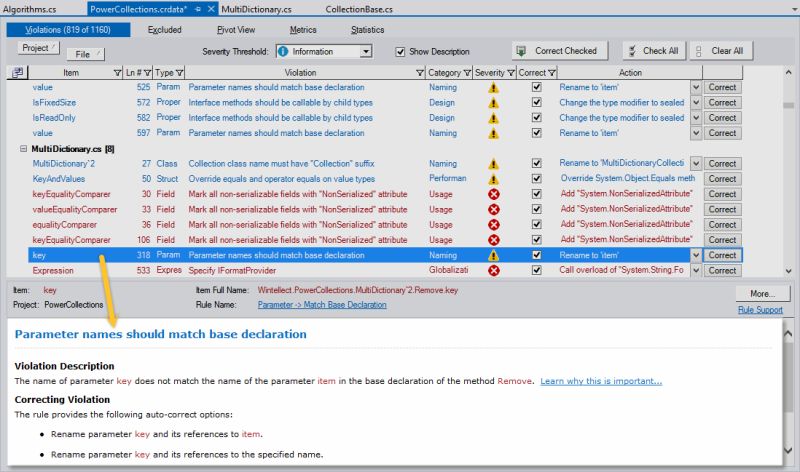
Task: Click error icon on Expression row
Action: point(493,271)
